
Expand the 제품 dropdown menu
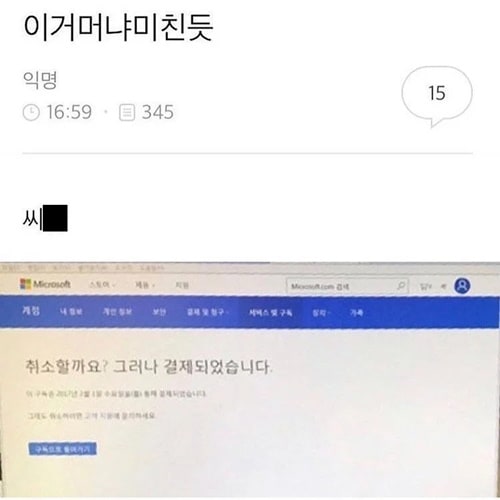[x=145, y=285]
